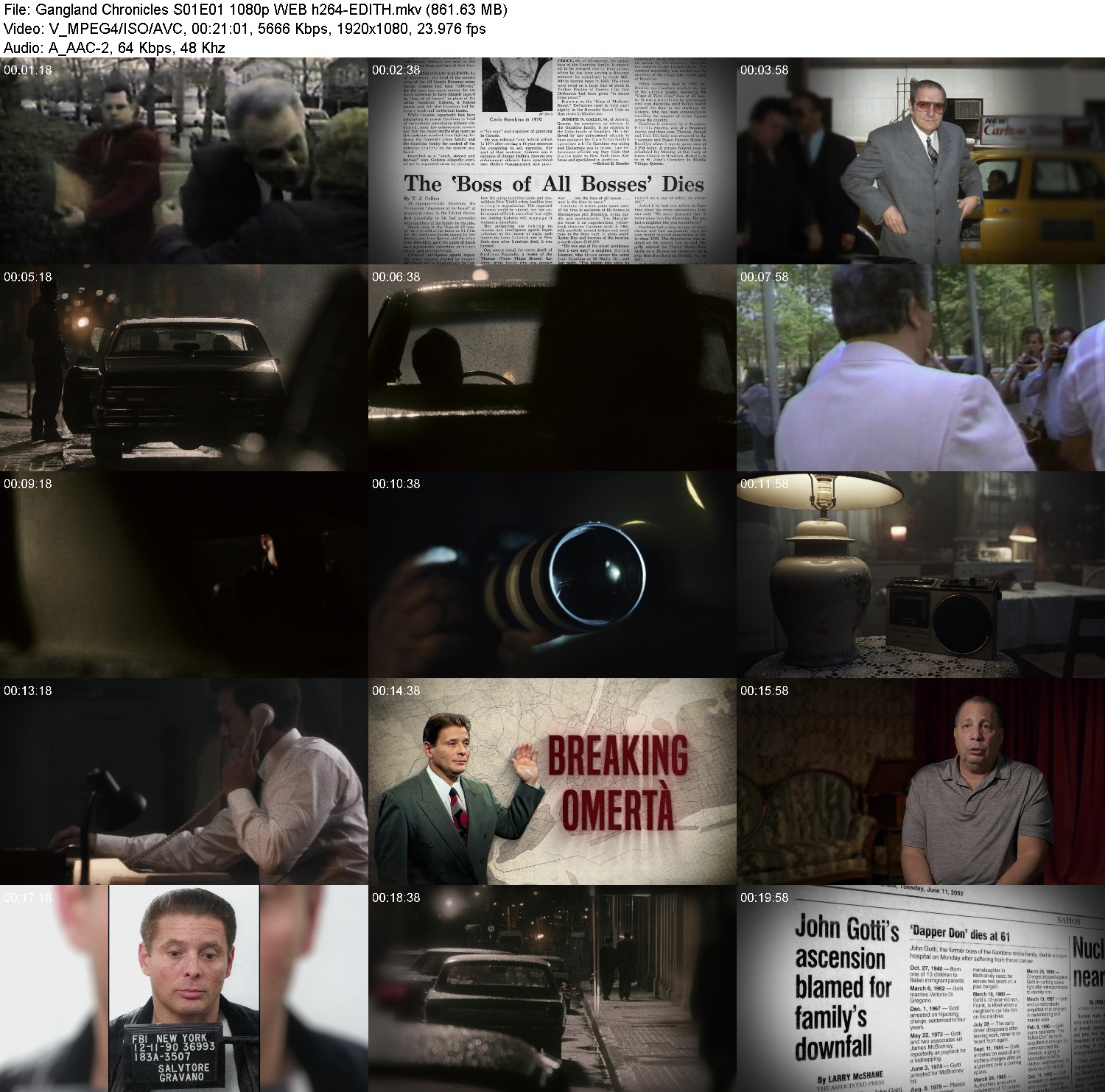The height and width of the screenshot is (1092, 1105).
Task: Click the file name header line
Action: pyautogui.click(x=256, y=10)
